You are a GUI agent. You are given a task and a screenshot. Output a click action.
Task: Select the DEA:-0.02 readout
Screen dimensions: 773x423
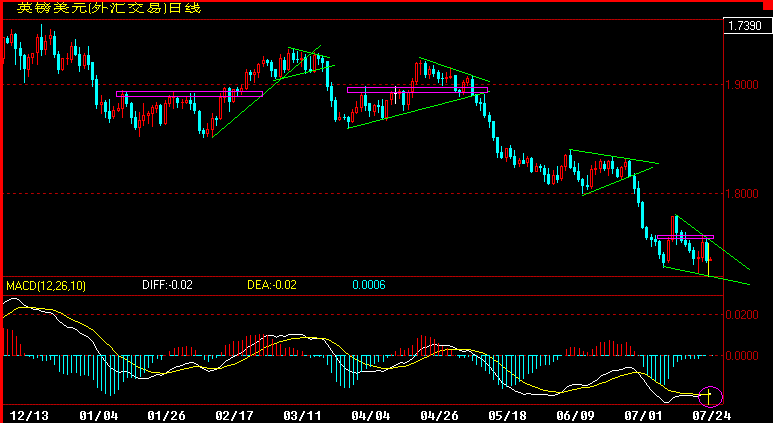[272, 285]
